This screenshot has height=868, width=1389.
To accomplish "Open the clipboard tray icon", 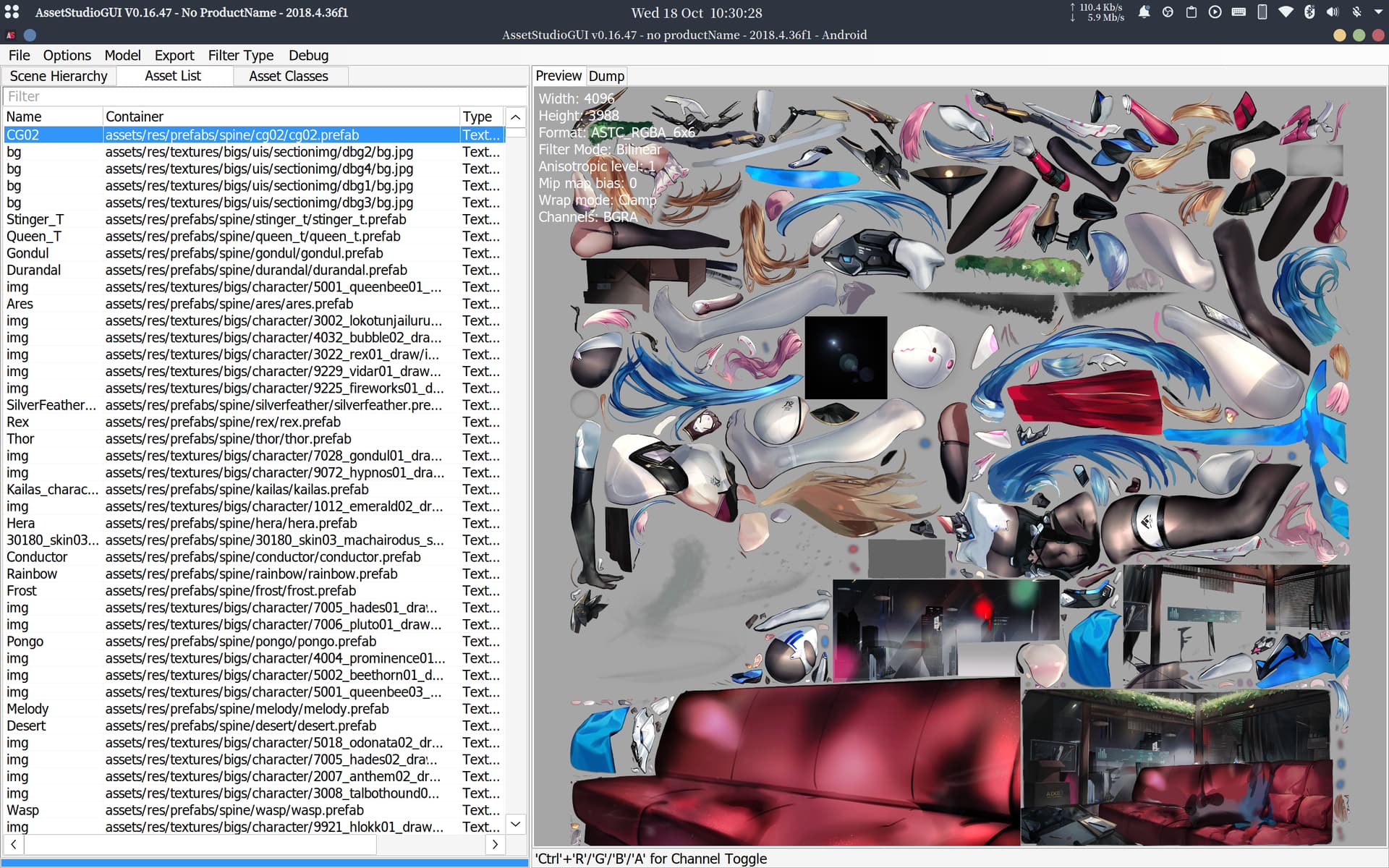I will (x=1191, y=12).
